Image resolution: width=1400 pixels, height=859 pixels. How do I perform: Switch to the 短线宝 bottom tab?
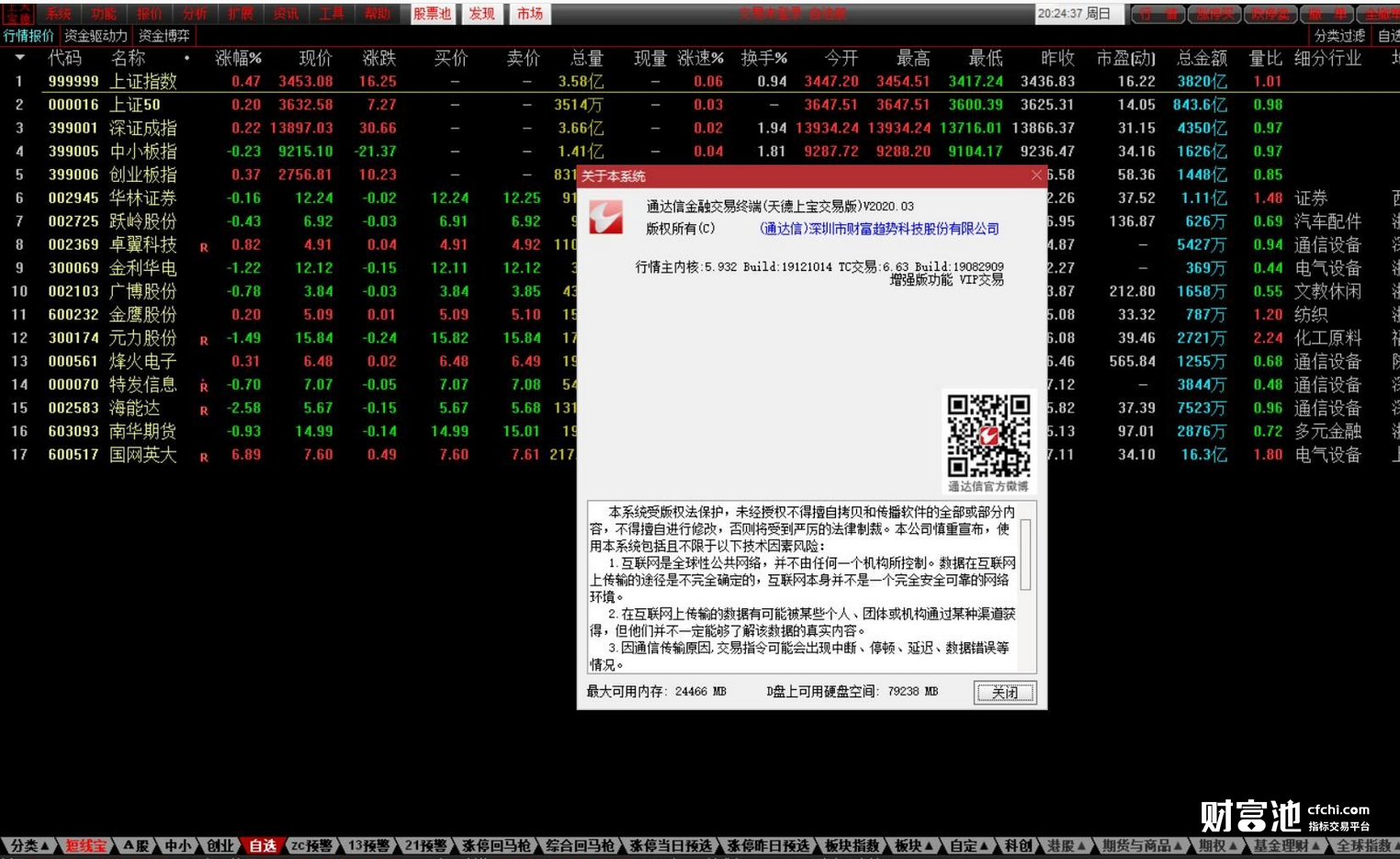point(85,846)
